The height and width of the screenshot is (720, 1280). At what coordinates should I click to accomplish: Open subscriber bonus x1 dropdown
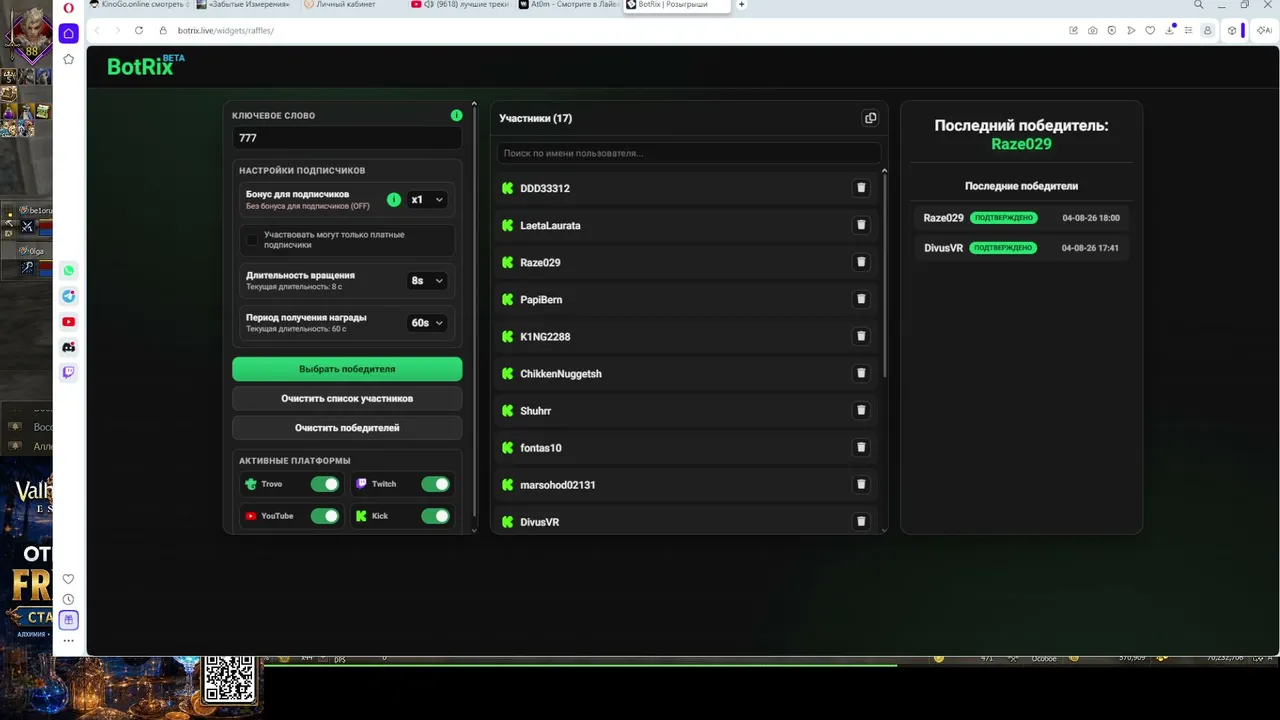coord(427,199)
